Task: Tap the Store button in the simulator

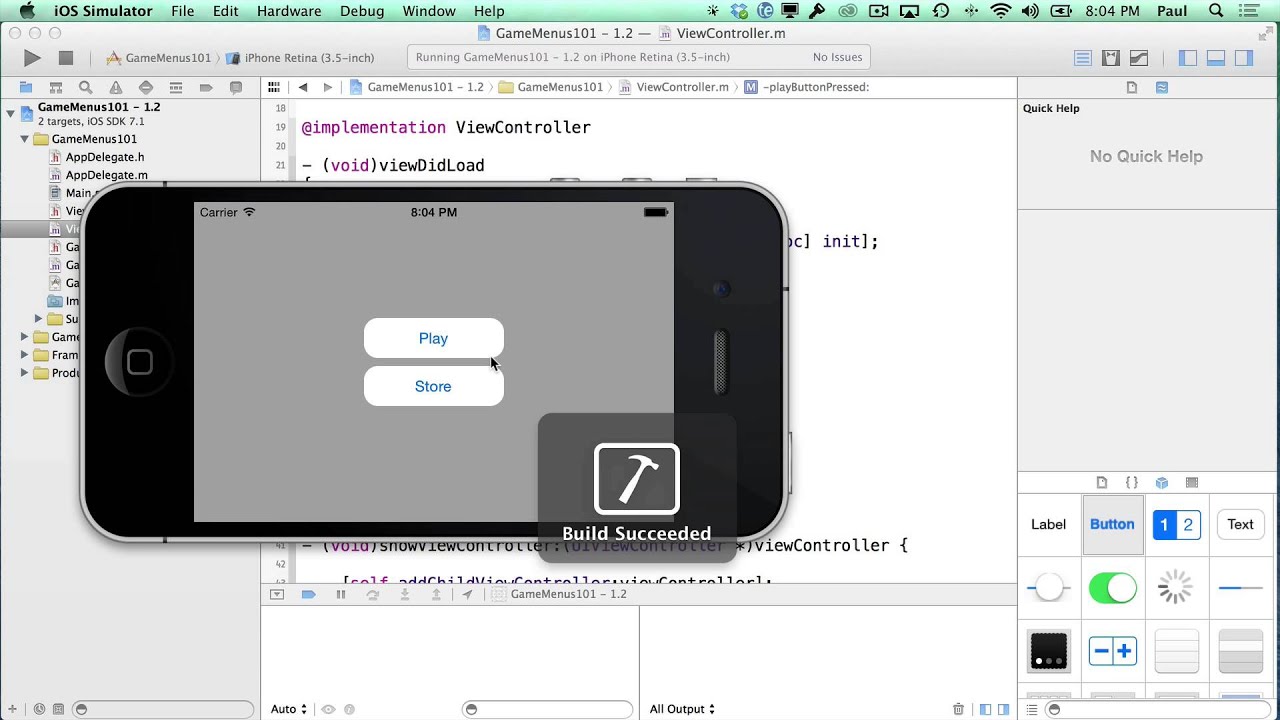Action: pos(433,386)
